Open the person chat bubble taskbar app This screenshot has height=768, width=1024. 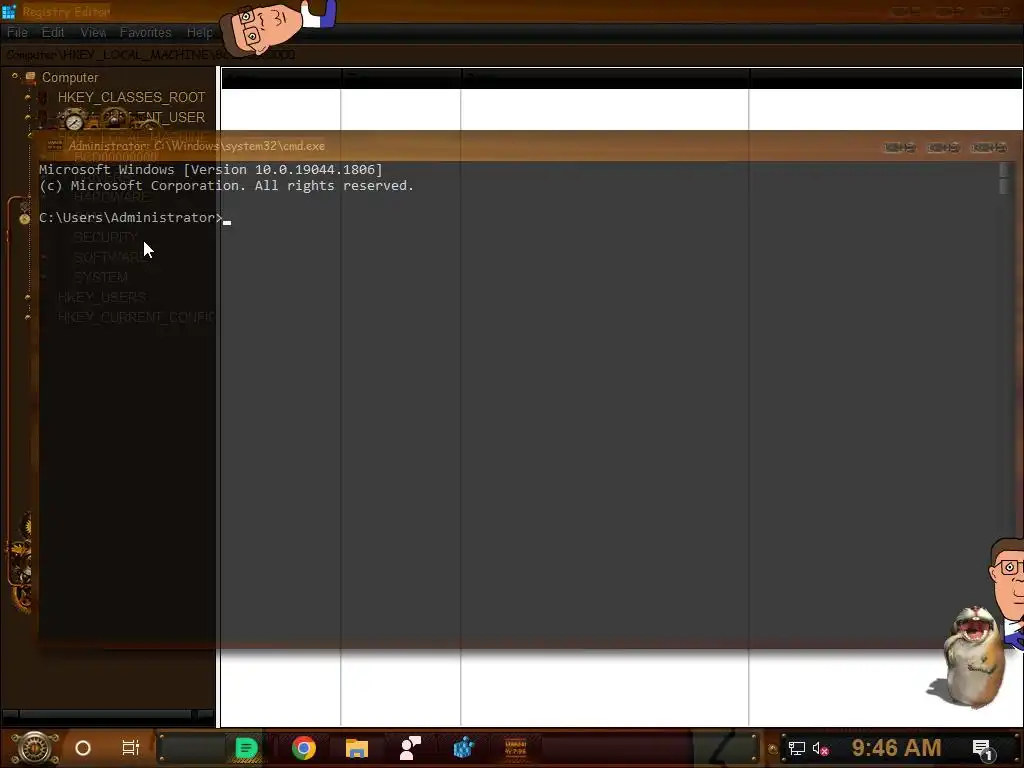click(x=410, y=748)
